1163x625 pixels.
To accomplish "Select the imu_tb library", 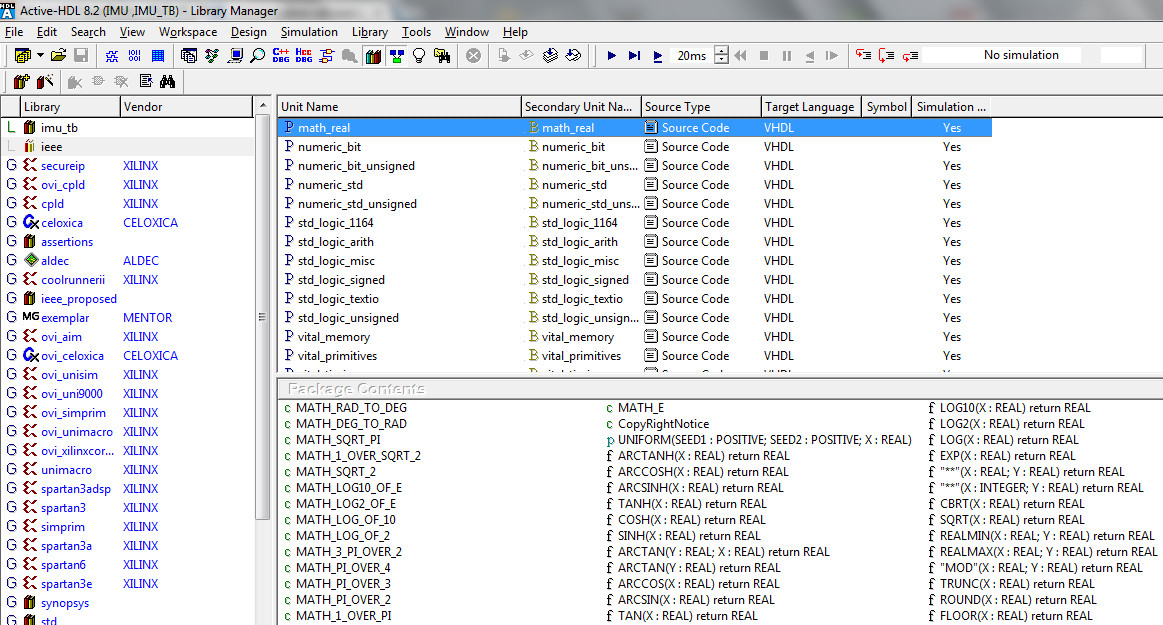I will [x=59, y=128].
